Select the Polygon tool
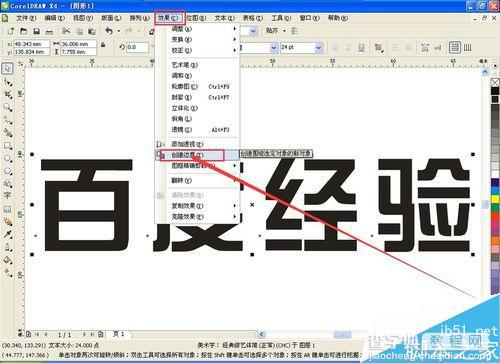Image resolution: width=500 pixels, height=363 pixels. 7,171
